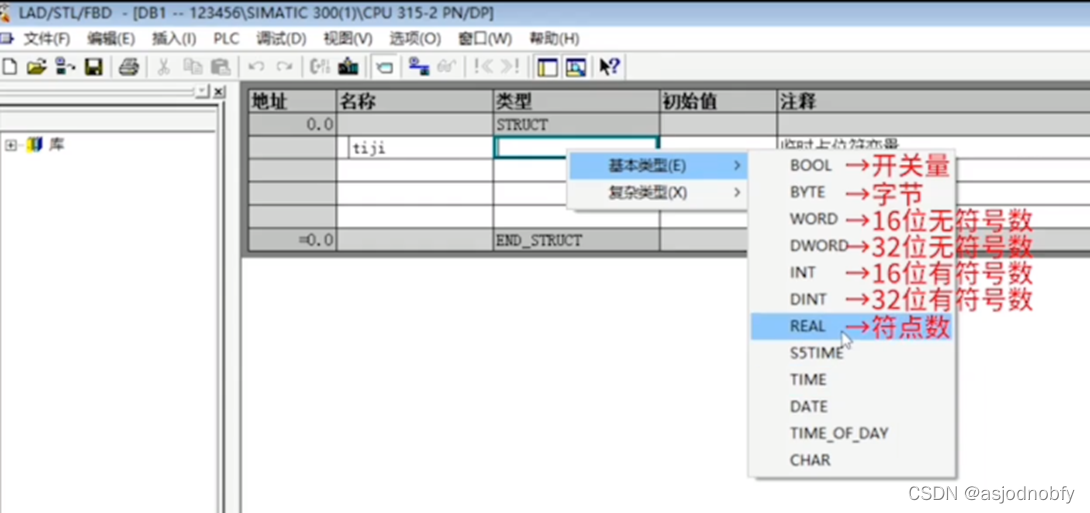Open the 文件(F) menu
This screenshot has height=513, width=1090.
(47, 38)
